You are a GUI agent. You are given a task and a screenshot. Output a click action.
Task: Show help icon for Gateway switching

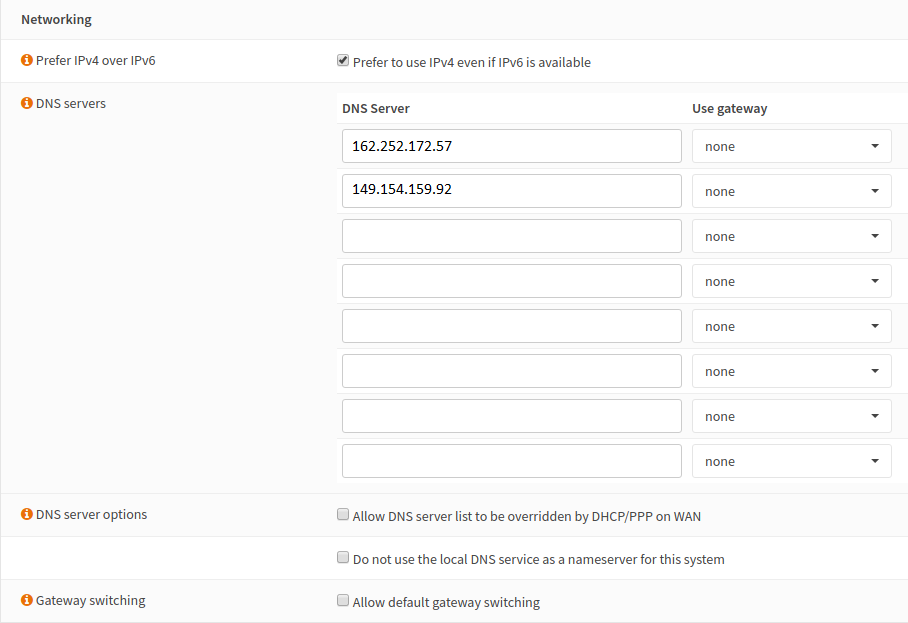click(x=27, y=600)
